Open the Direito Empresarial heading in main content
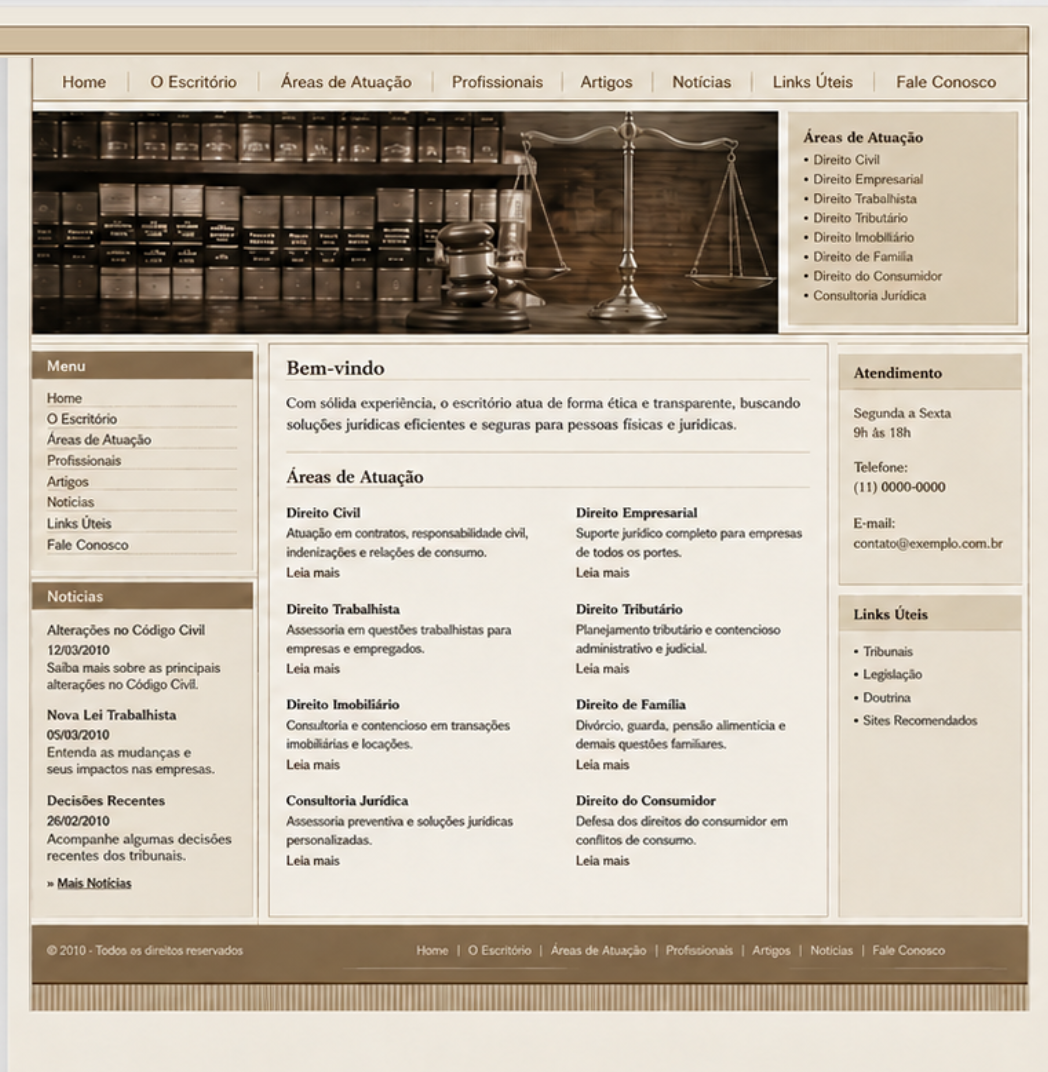The image size is (1048, 1072). coord(636,513)
